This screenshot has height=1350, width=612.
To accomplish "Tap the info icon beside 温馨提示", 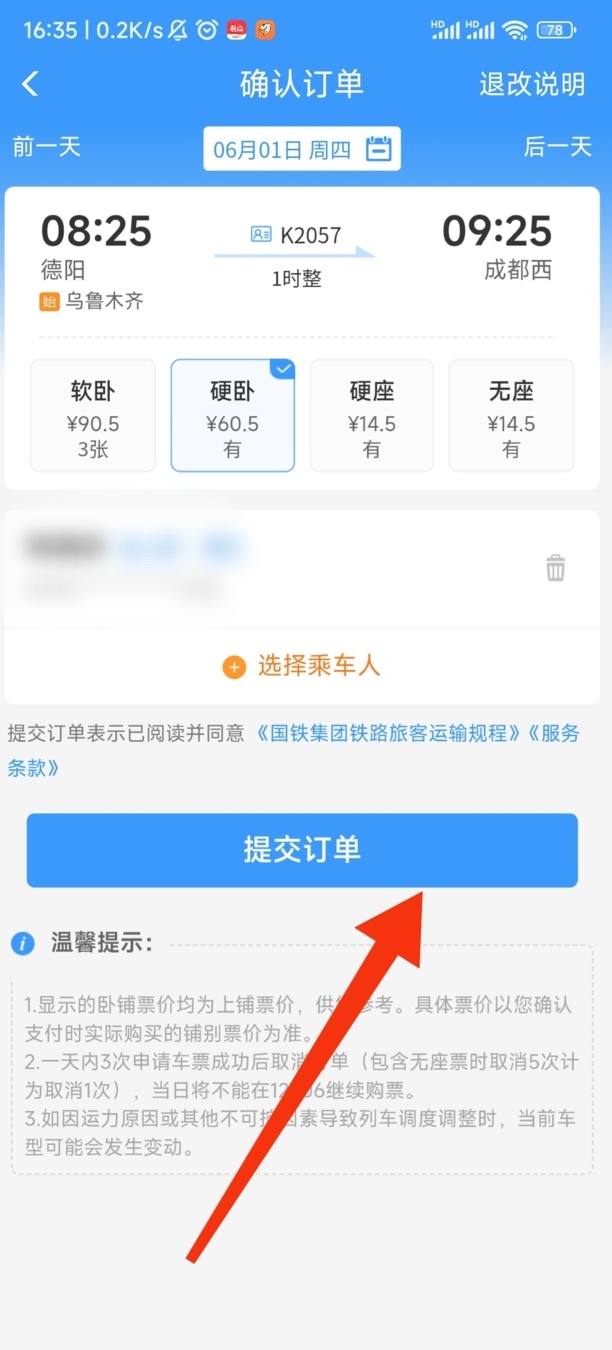I will [22, 943].
